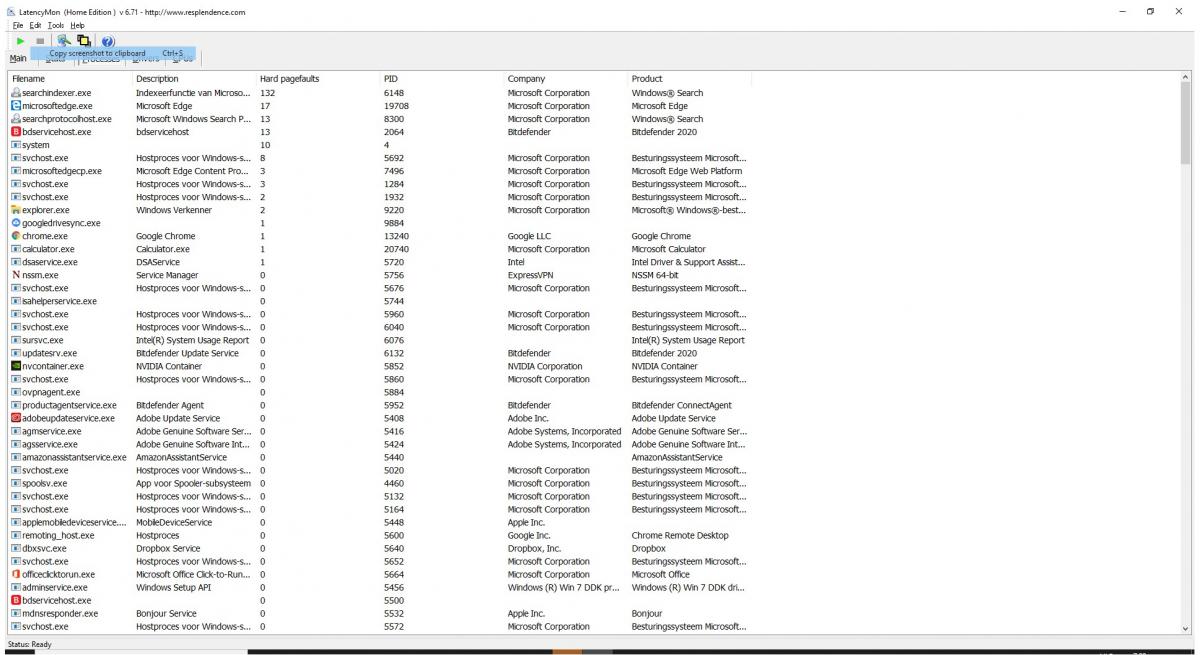The height and width of the screenshot is (655, 1200).
Task: Click the 'Chrome Remote Desktop' product cell
Action: click(680, 535)
